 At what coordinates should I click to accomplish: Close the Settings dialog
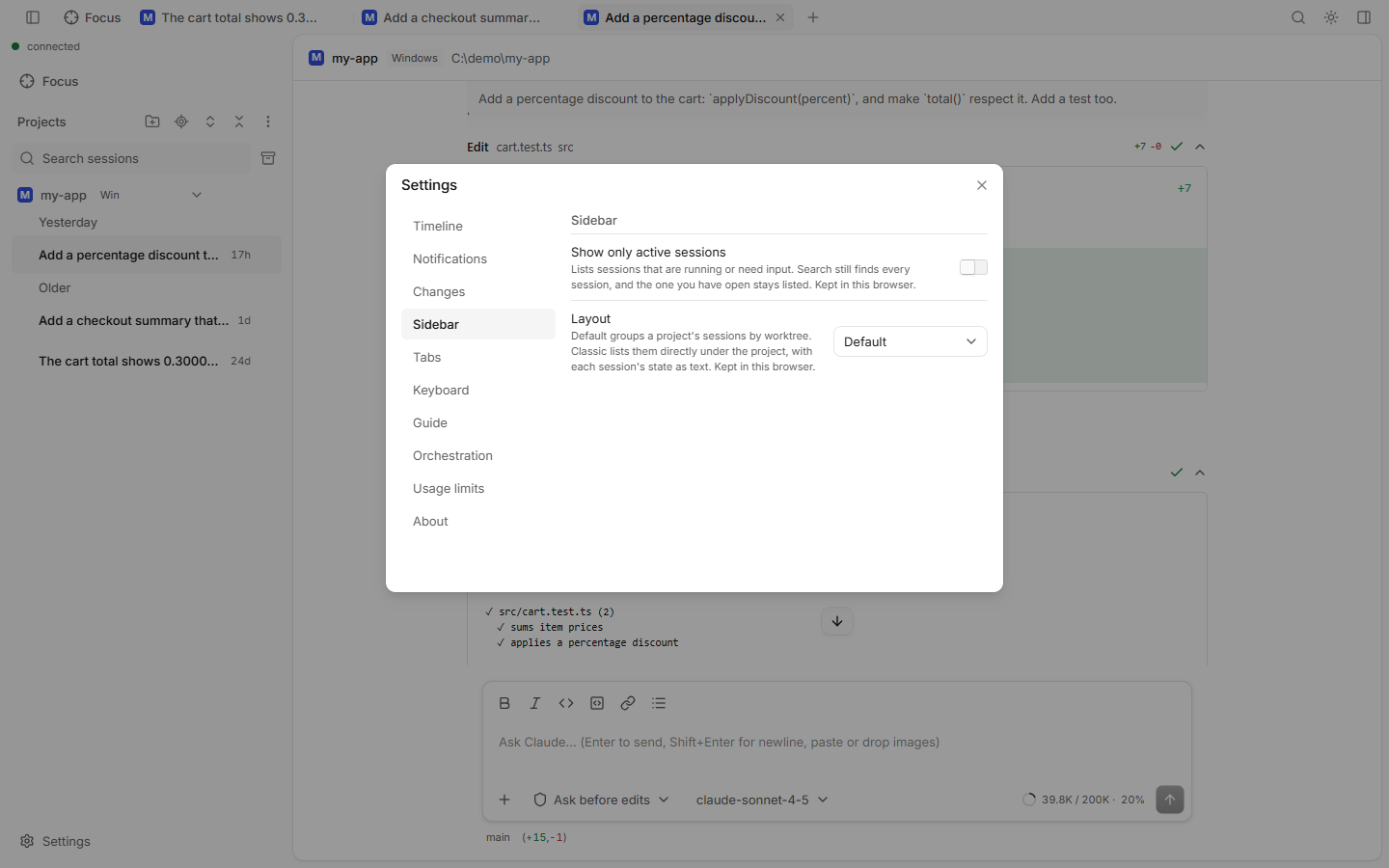point(982,185)
